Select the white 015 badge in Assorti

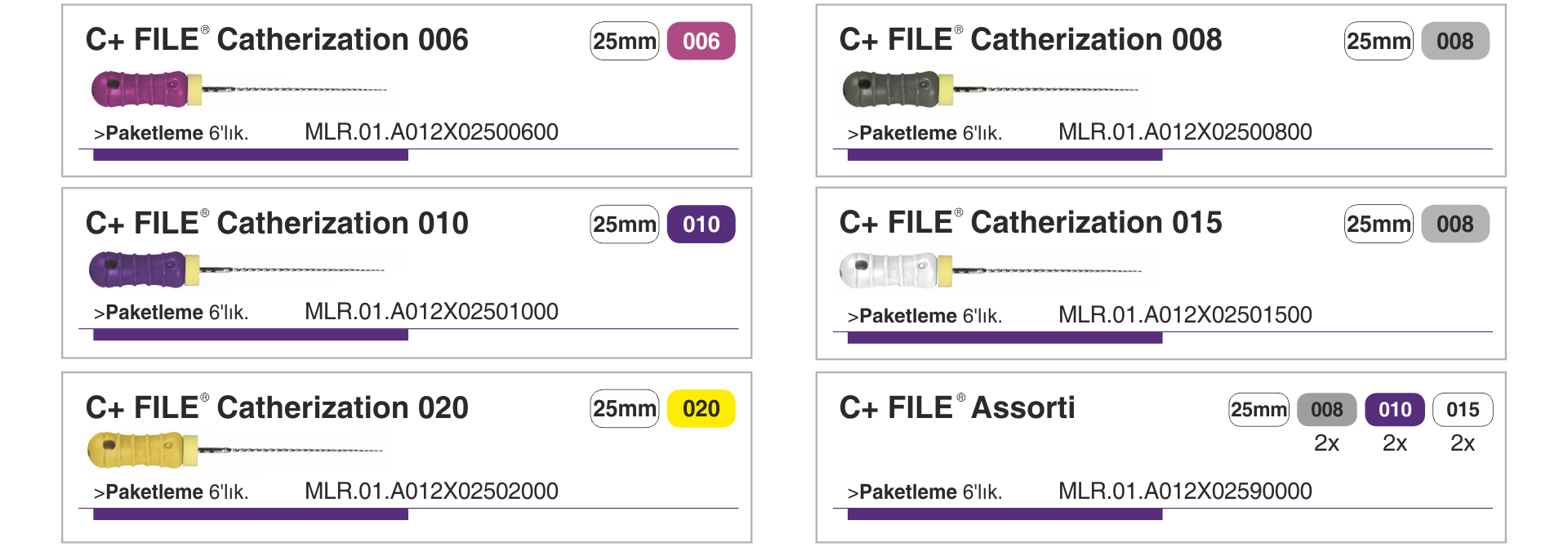(x=1463, y=410)
